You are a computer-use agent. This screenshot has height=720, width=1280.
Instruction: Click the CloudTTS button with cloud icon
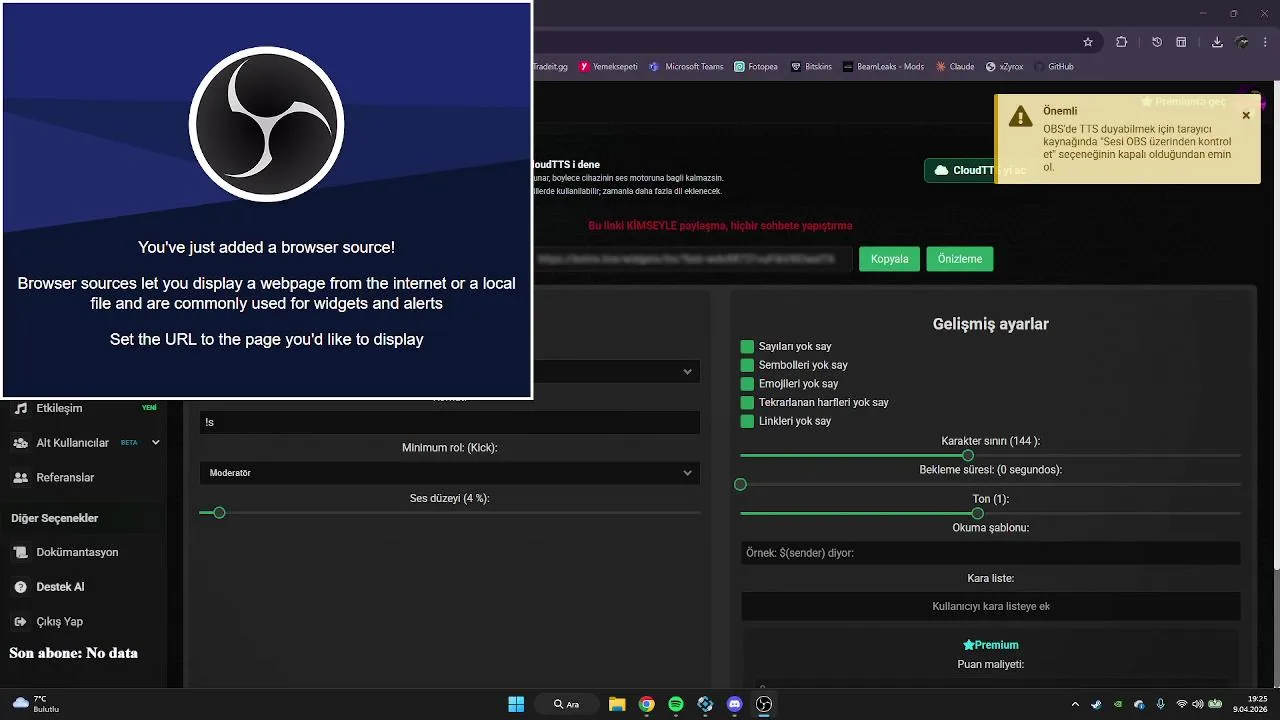[x=958, y=170]
